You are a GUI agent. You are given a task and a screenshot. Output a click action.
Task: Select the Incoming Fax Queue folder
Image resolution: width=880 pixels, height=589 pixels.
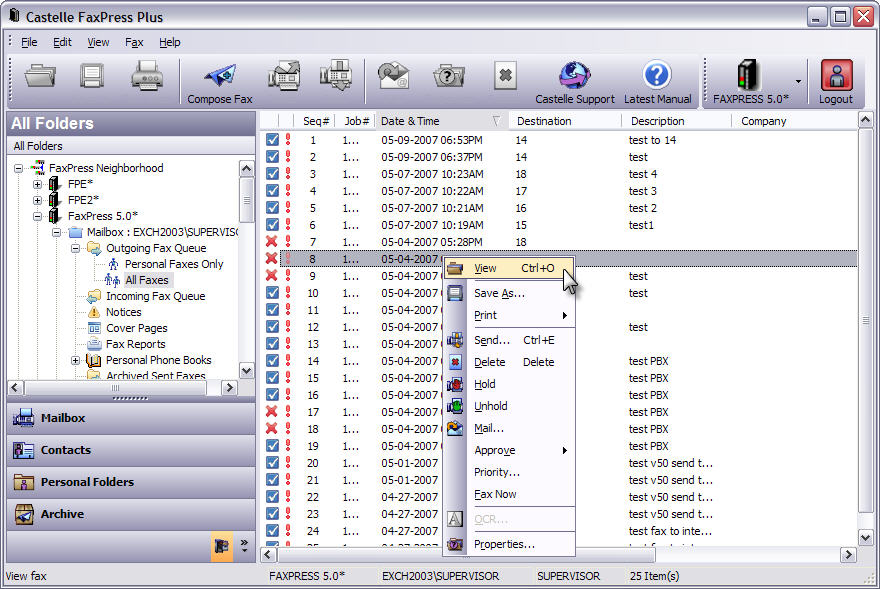coord(155,296)
